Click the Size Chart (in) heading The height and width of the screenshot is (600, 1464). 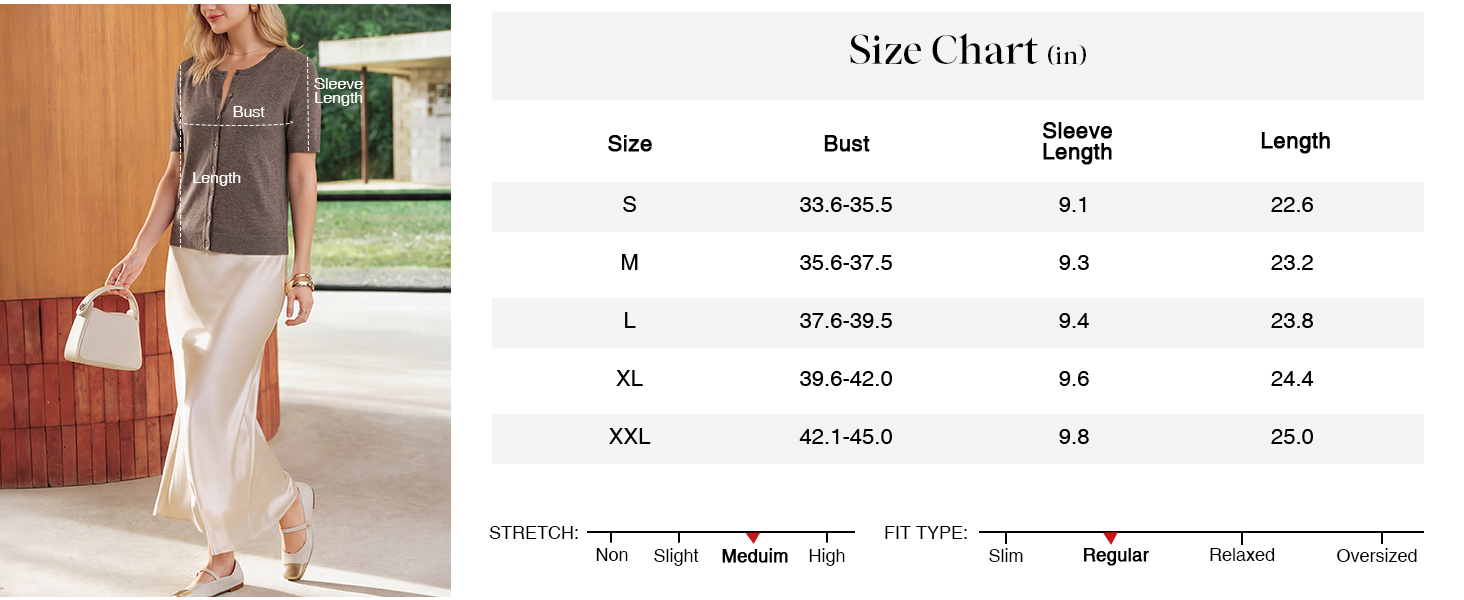coord(967,51)
